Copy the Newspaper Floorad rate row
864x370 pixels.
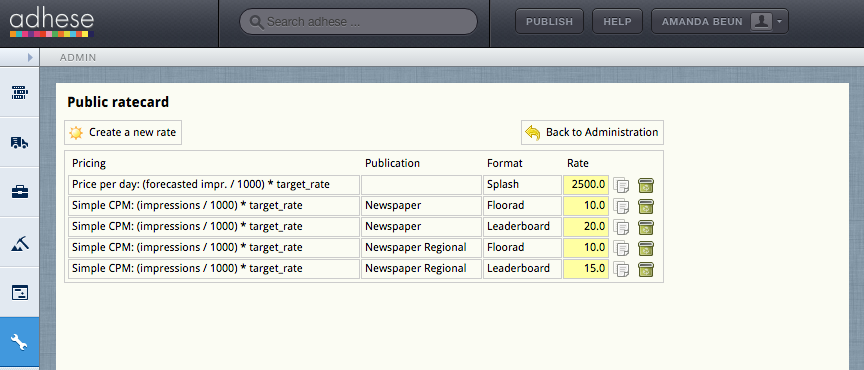click(x=622, y=206)
